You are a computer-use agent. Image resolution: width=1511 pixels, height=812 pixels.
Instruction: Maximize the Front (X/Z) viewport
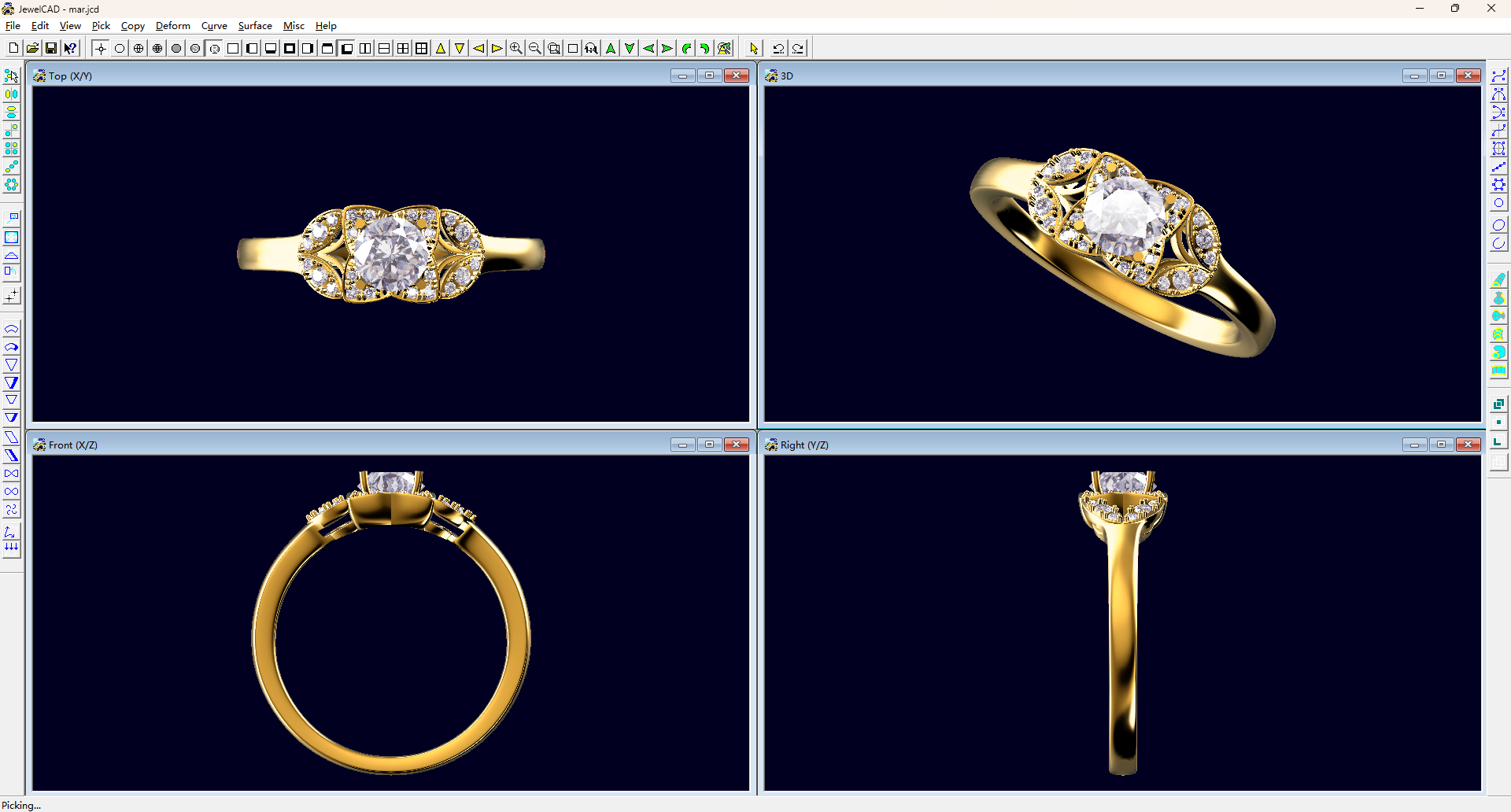709,445
